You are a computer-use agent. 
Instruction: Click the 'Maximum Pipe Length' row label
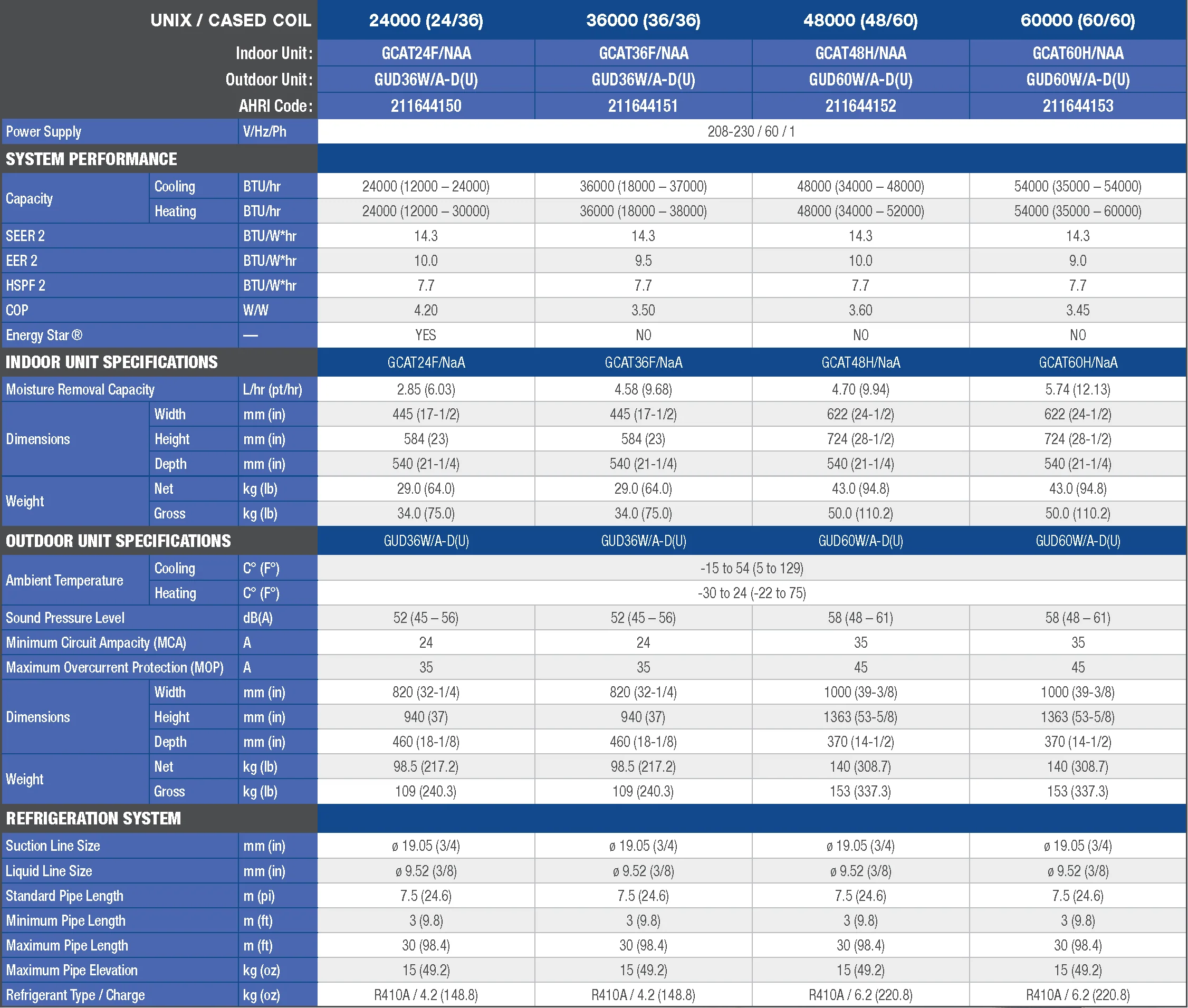[x=67, y=946]
